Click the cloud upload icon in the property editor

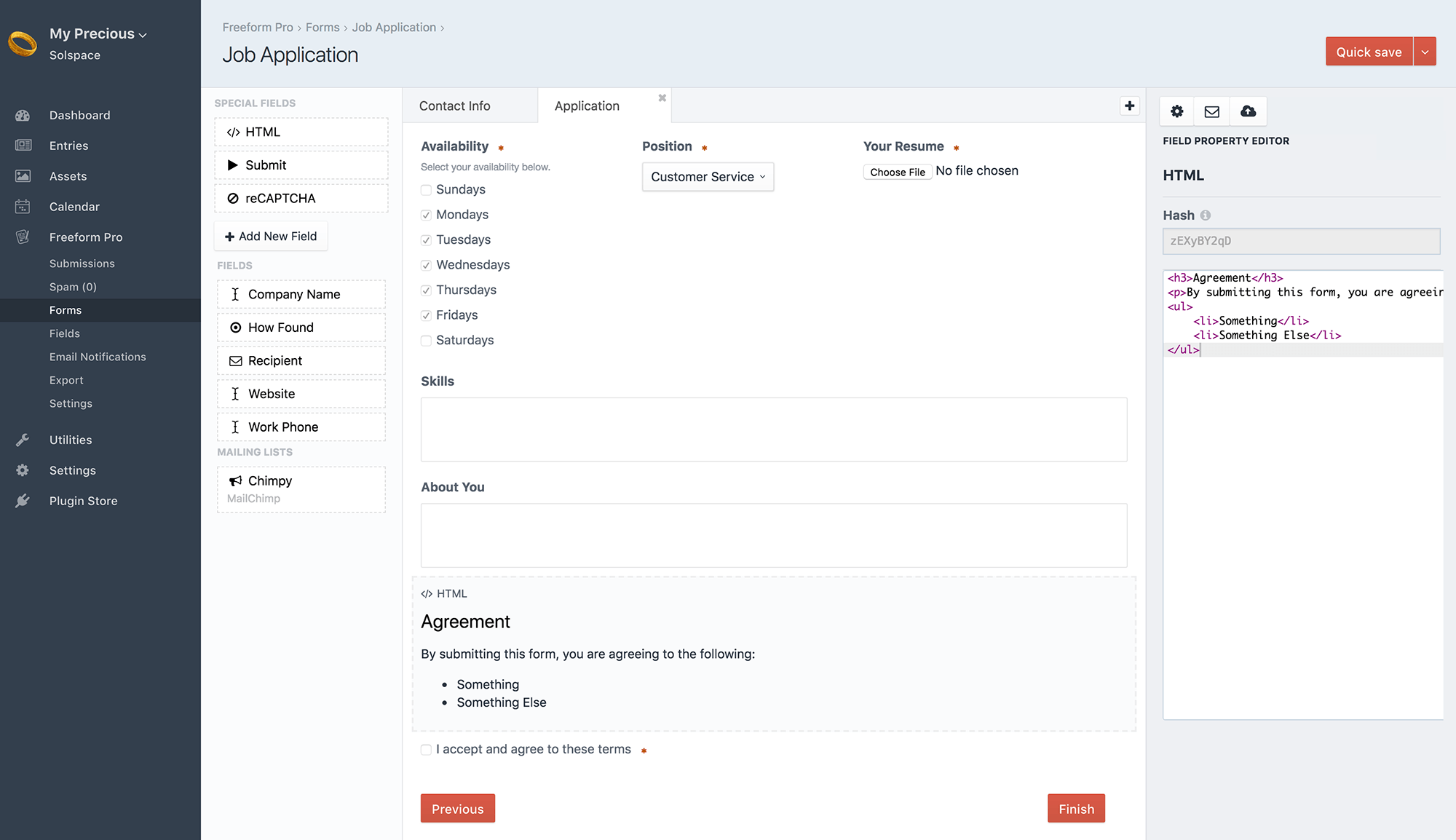1248,111
